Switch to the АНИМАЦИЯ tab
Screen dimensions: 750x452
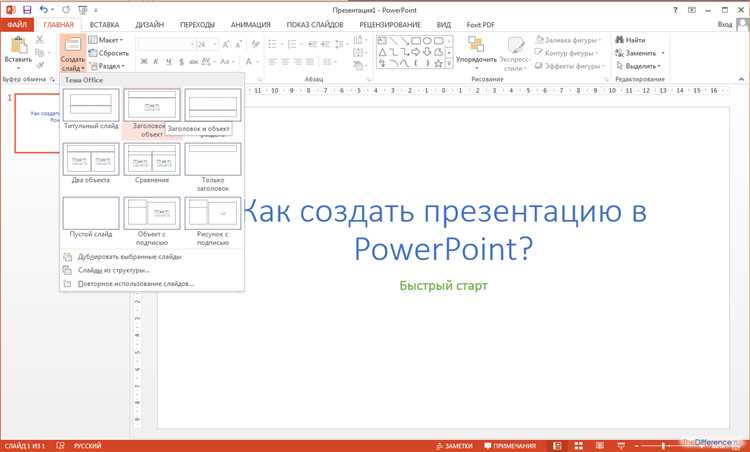(250, 24)
